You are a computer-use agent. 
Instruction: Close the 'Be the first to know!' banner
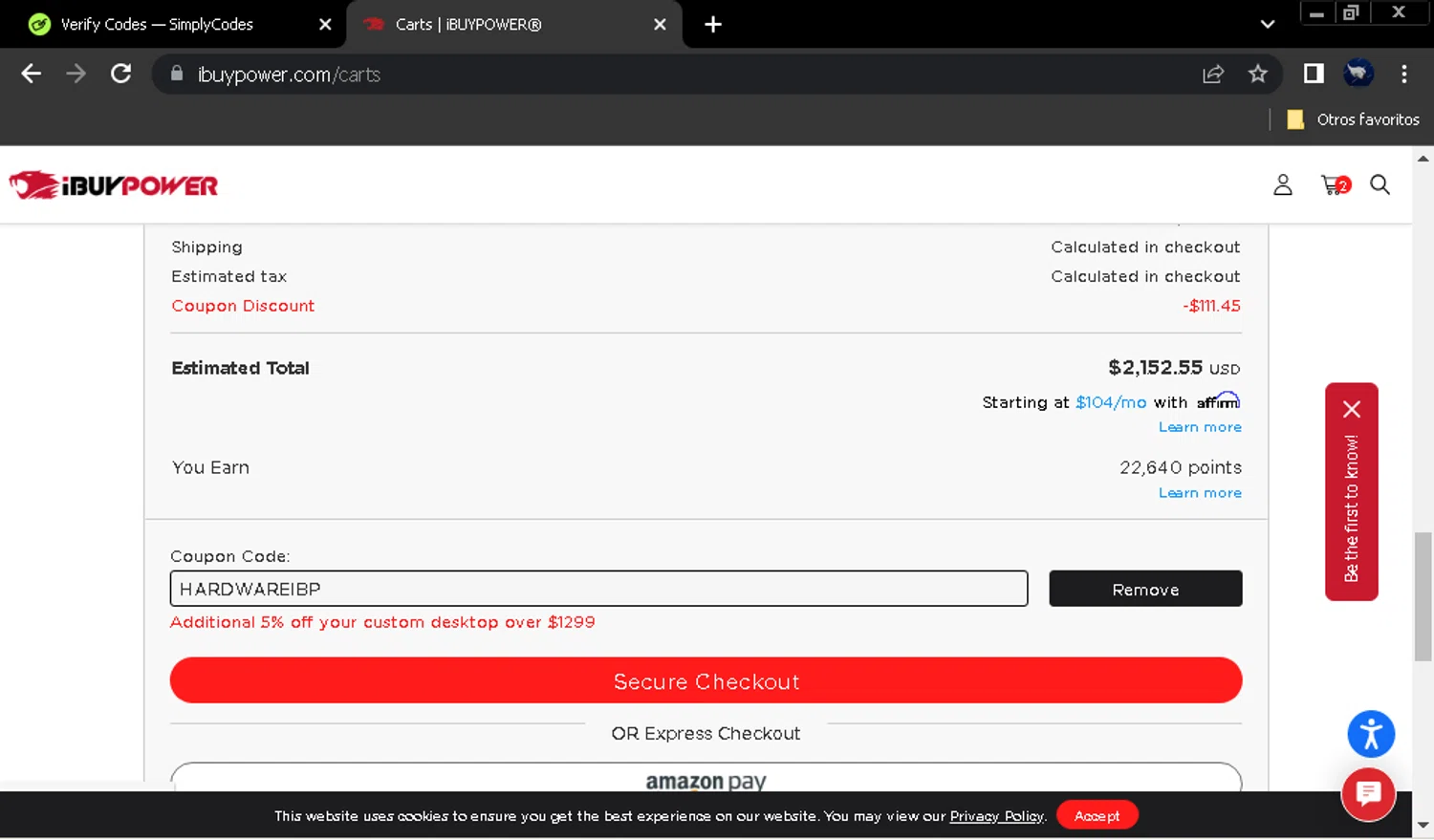[x=1352, y=409]
